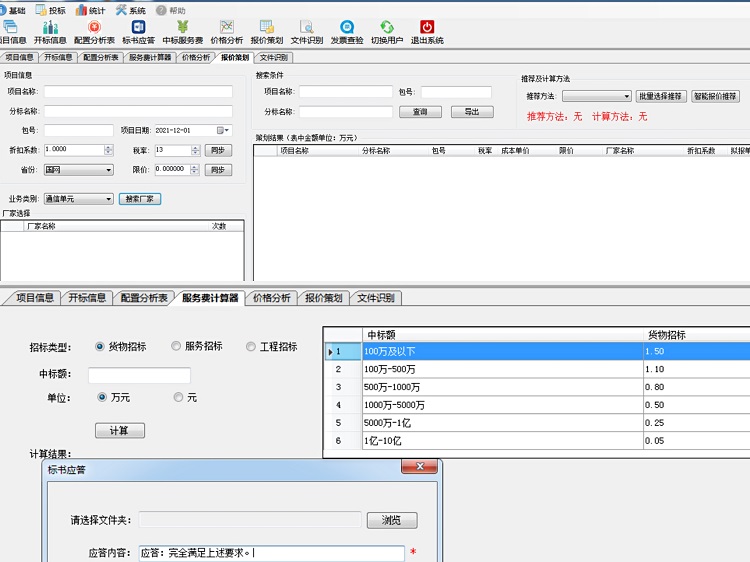This screenshot has height=562, width=750.
Task: Open the 中标服务费 toolbar icon
Action: 182,32
